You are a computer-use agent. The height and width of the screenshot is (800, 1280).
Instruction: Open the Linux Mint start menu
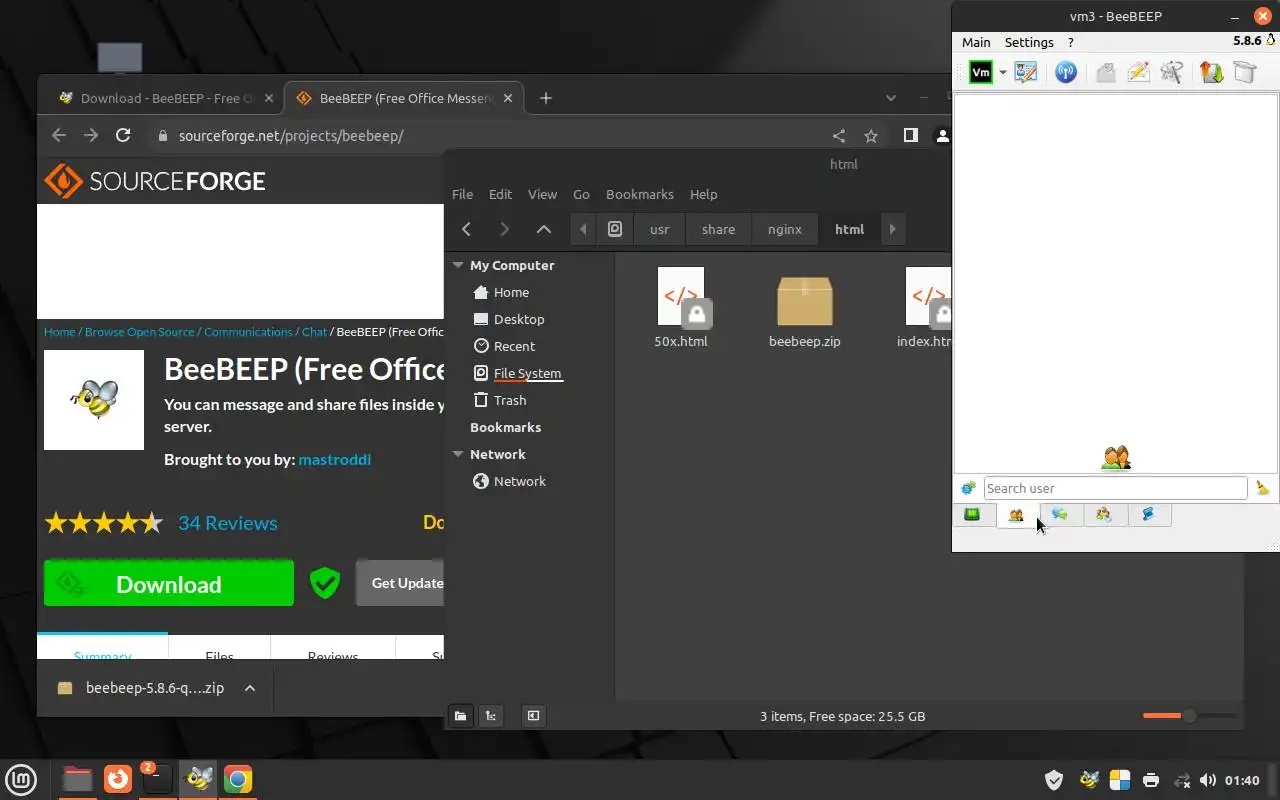pyautogui.click(x=22, y=779)
